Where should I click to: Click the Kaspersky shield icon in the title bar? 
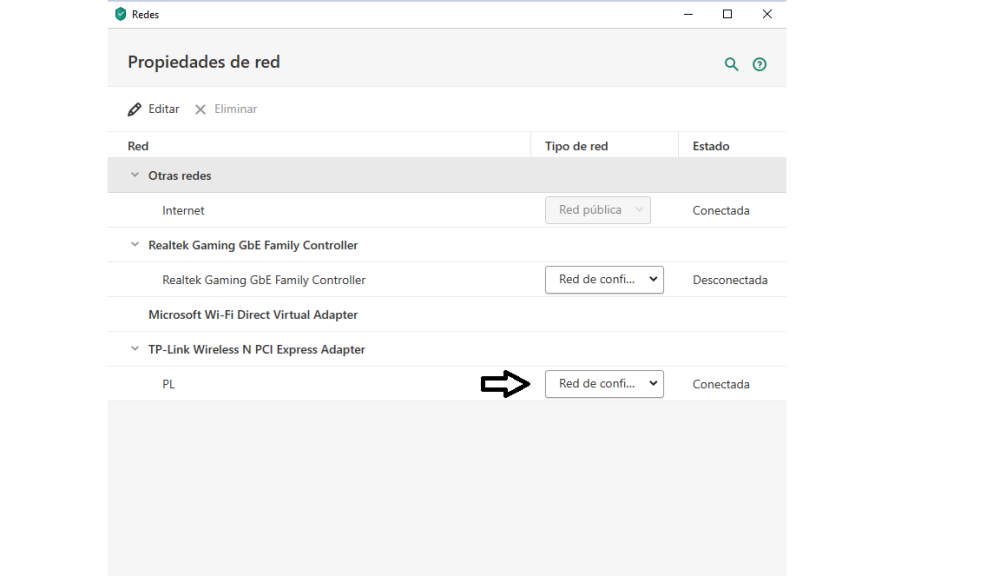coord(122,14)
